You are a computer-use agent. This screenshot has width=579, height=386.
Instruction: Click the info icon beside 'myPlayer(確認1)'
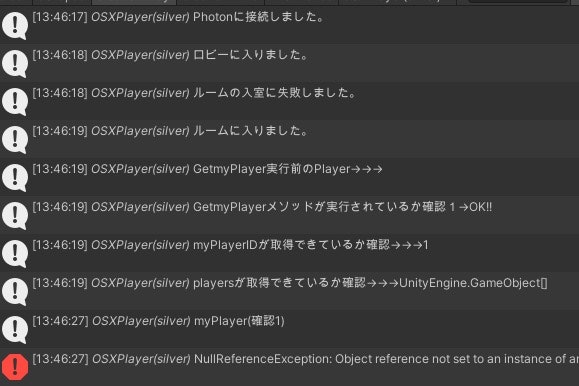(x=15, y=330)
